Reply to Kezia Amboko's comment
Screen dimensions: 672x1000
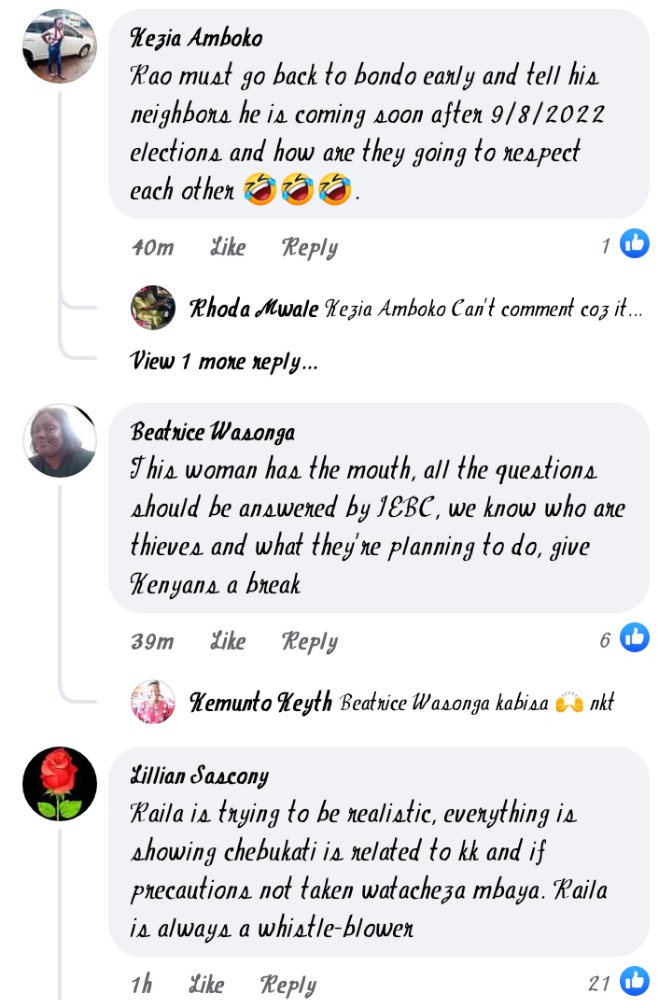[310, 247]
